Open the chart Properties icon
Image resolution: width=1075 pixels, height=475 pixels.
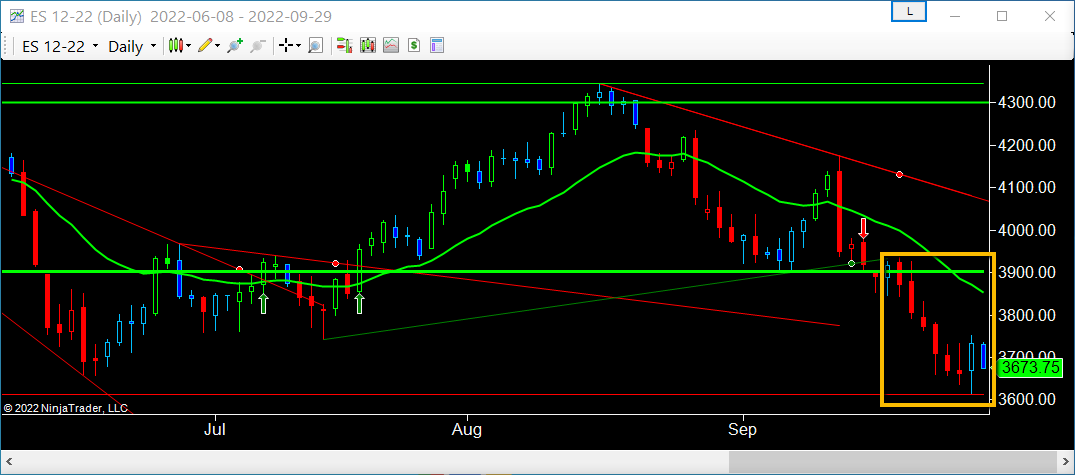click(437, 46)
